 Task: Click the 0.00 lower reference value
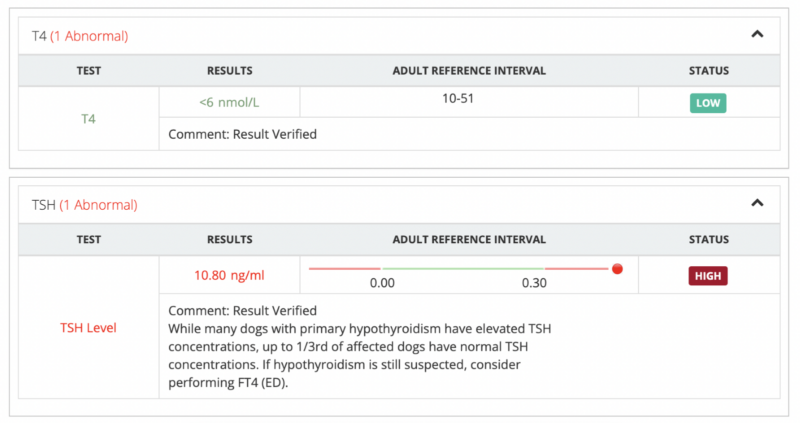(x=382, y=283)
